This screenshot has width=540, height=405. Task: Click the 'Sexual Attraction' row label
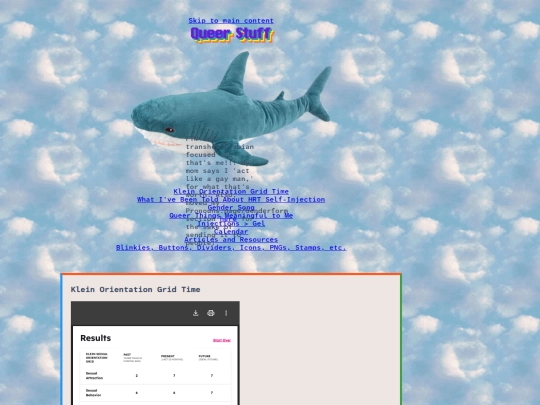click(x=94, y=375)
